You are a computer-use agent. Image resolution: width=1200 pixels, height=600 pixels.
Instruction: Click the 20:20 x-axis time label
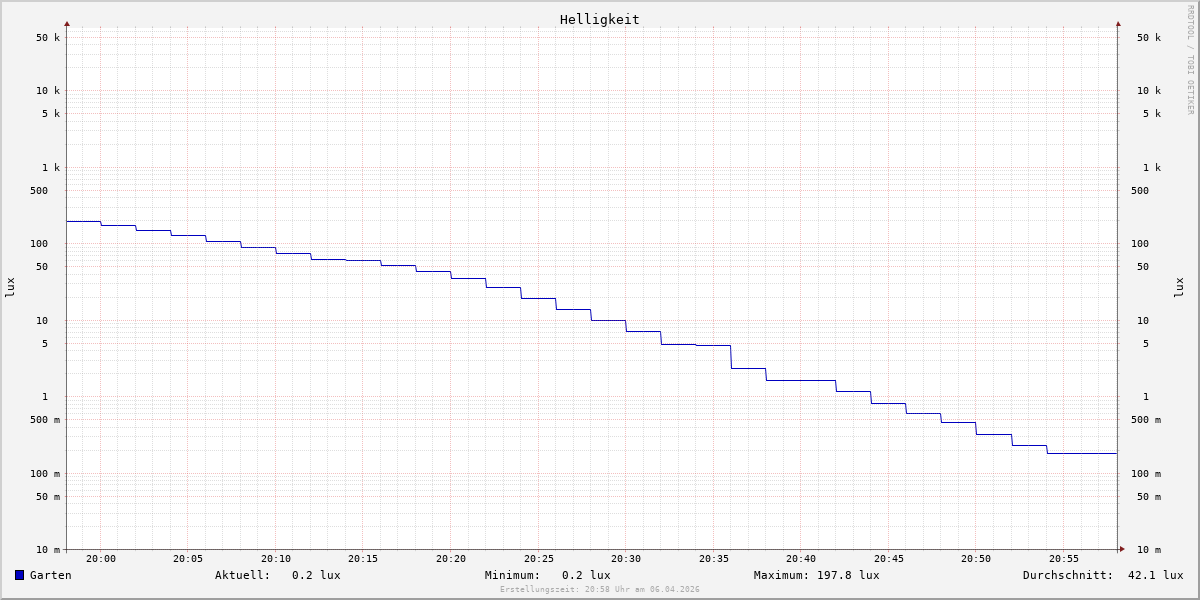tap(451, 559)
